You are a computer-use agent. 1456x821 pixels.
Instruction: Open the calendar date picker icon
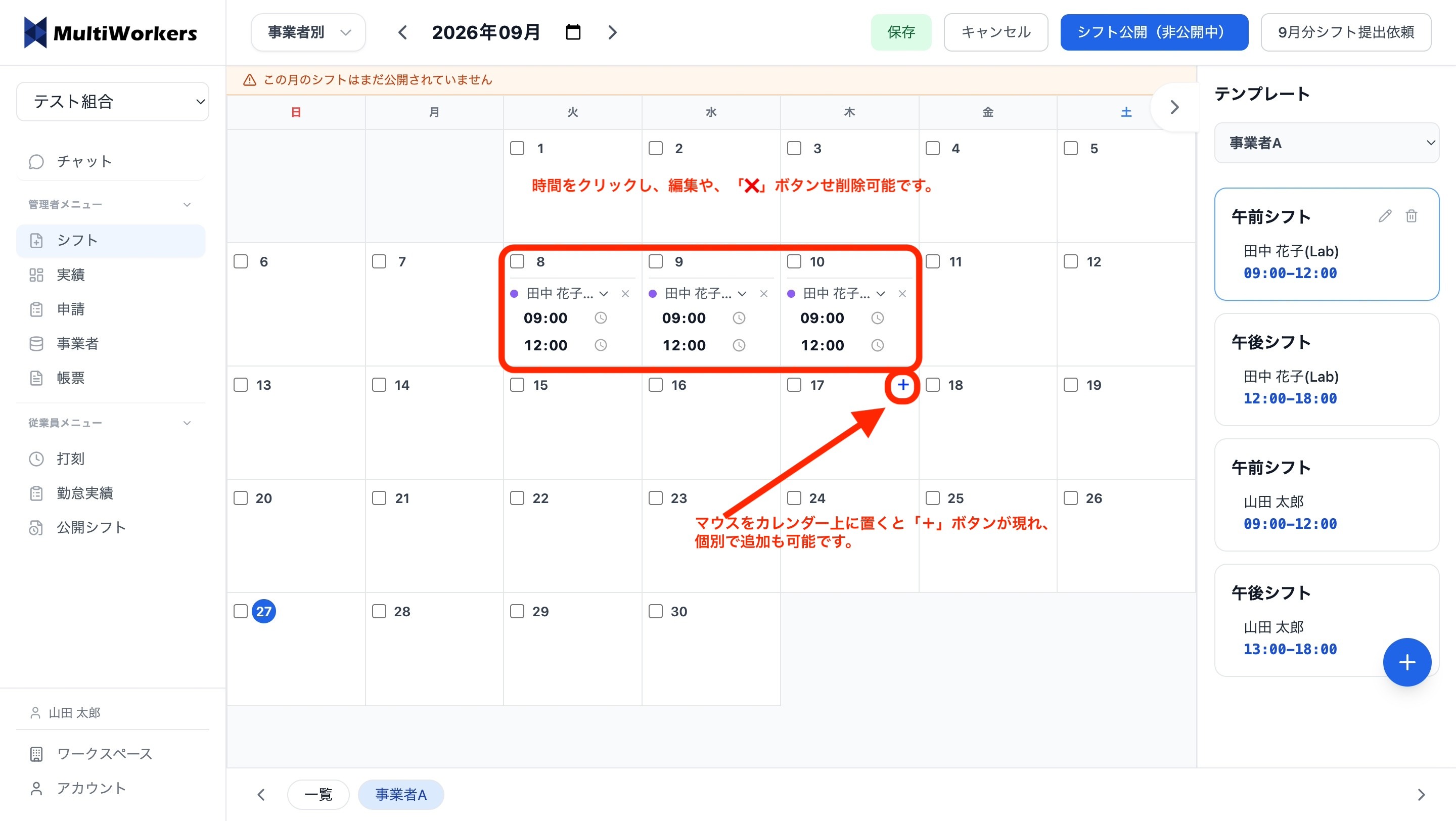pyautogui.click(x=573, y=32)
